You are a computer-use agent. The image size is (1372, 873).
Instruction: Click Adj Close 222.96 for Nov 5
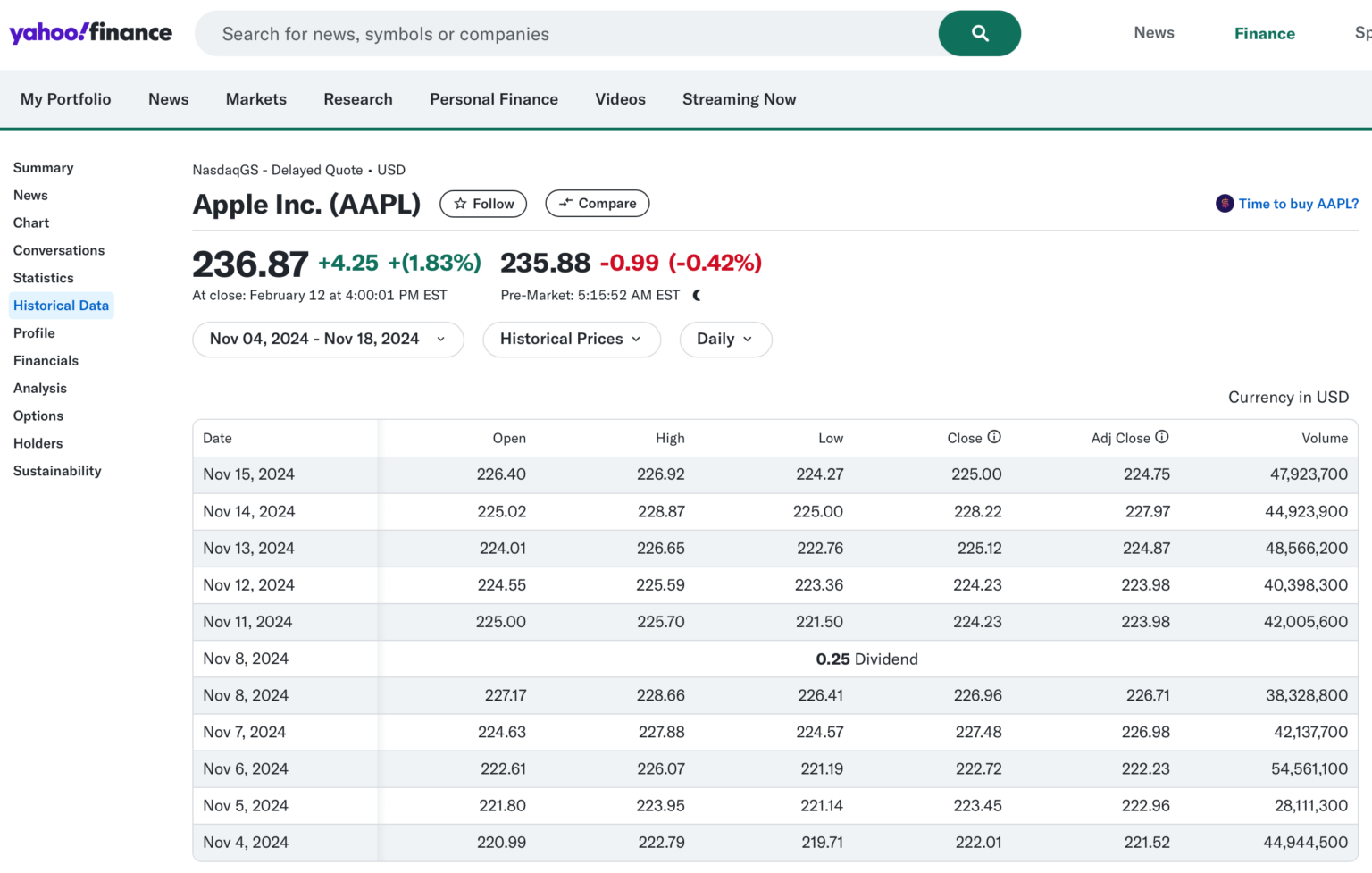(x=1146, y=806)
